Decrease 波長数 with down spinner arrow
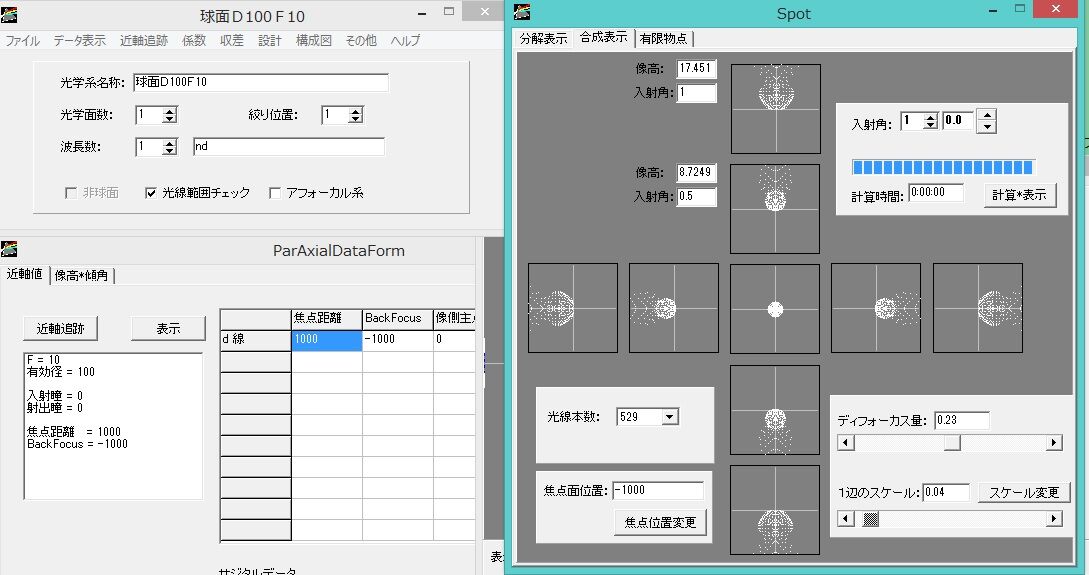The width and height of the screenshot is (1089, 575). tap(169, 151)
